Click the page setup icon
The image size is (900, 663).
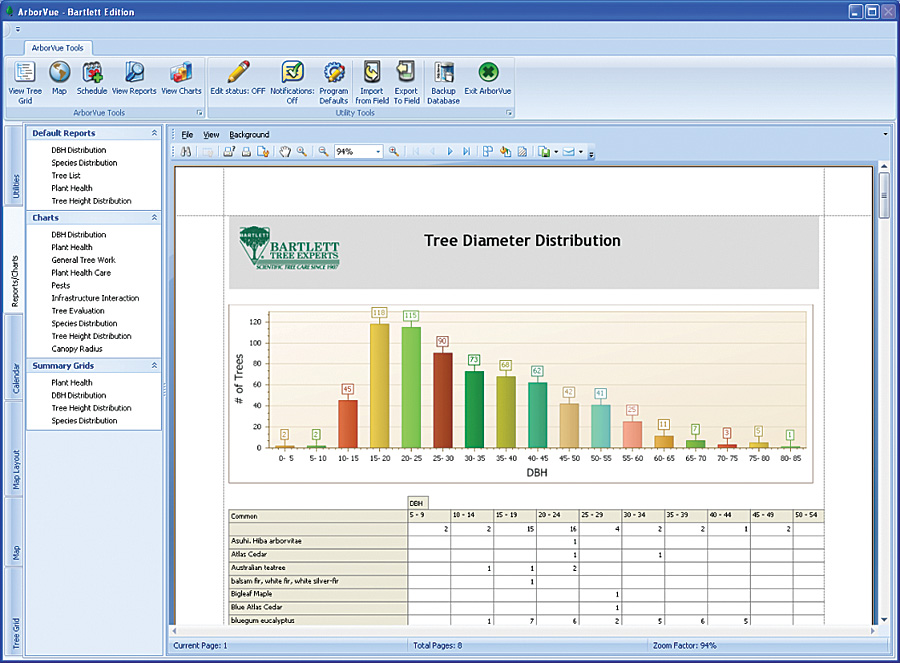(x=263, y=152)
